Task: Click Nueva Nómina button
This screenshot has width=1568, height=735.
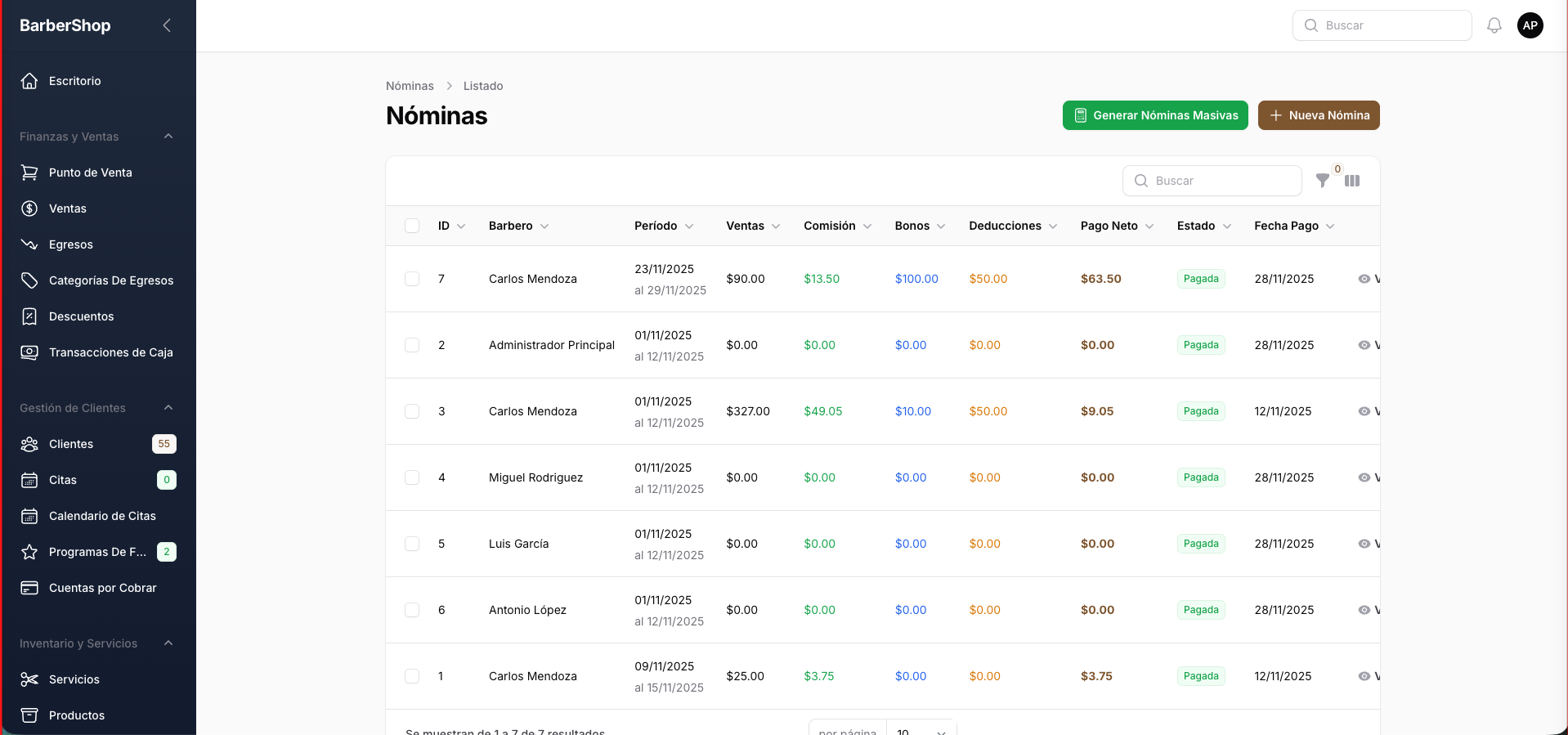Action: coord(1319,115)
